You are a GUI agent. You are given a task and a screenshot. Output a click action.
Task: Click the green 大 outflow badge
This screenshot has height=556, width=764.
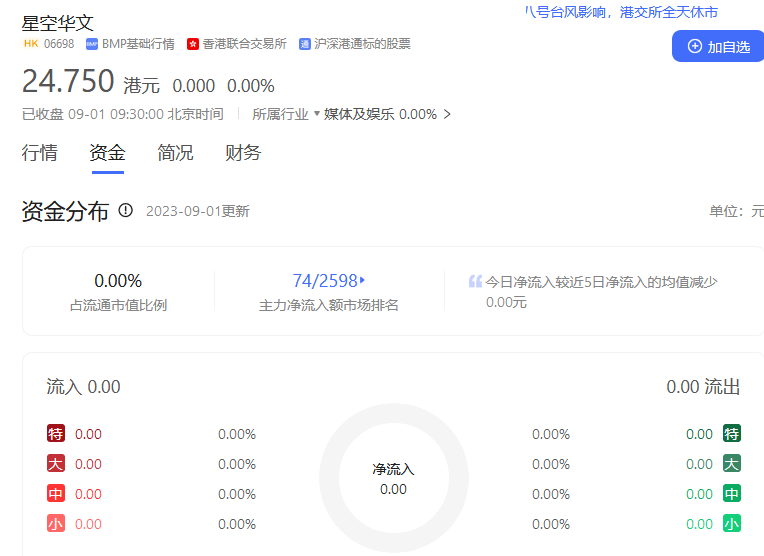[x=732, y=464]
